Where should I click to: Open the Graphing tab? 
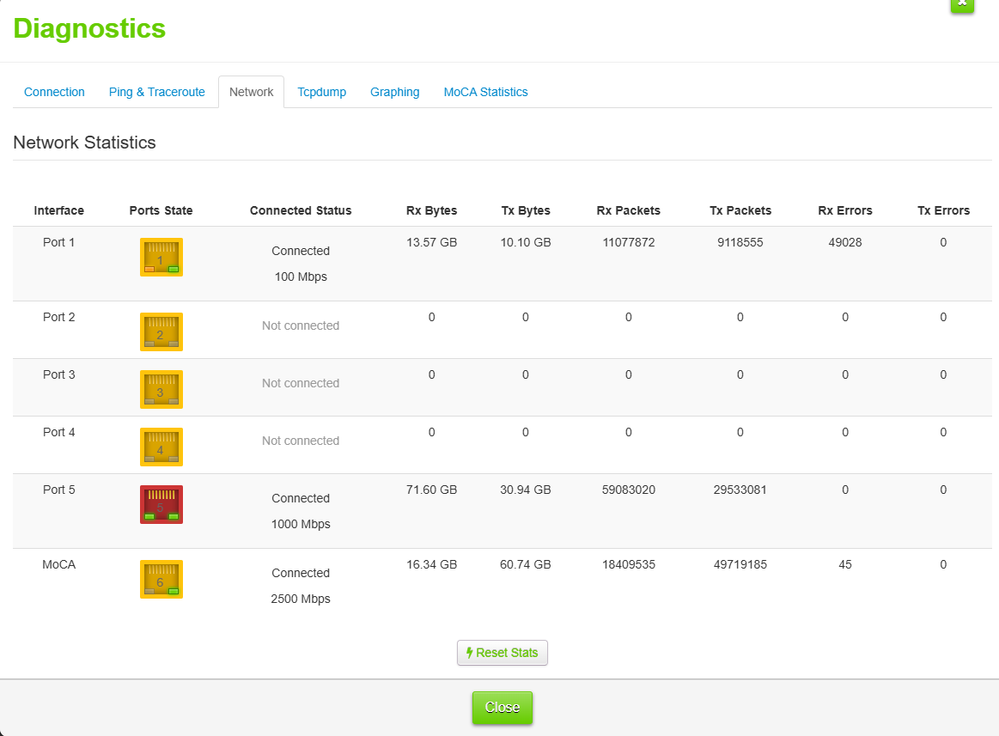[395, 92]
